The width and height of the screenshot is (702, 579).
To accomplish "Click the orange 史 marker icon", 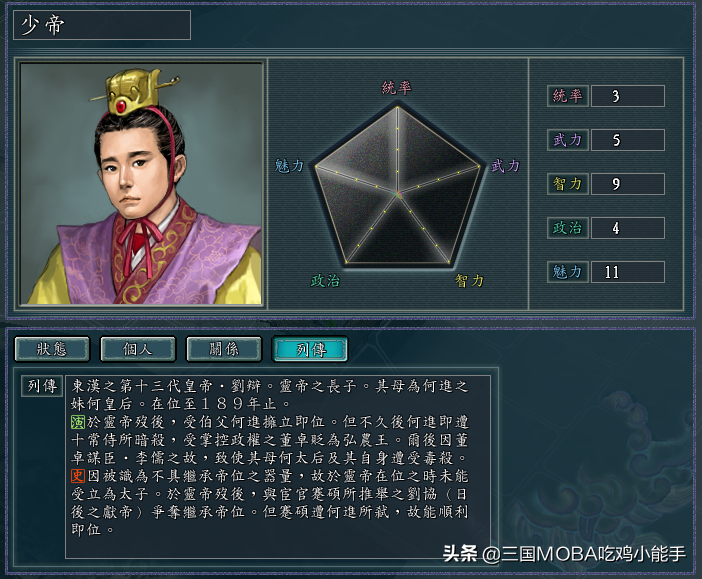I will pos(78,476).
